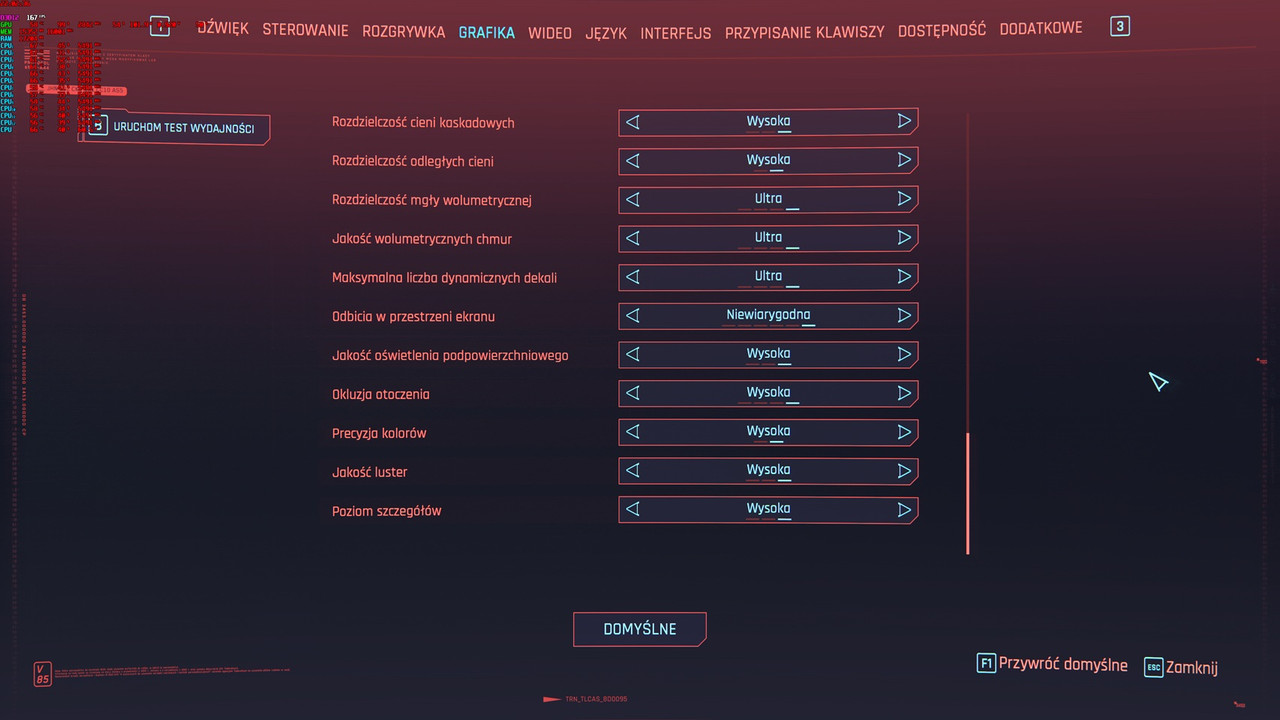The height and width of the screenshot is (720, 1280).
Task: Open the Wideo tab
Action: coord(550,33)
